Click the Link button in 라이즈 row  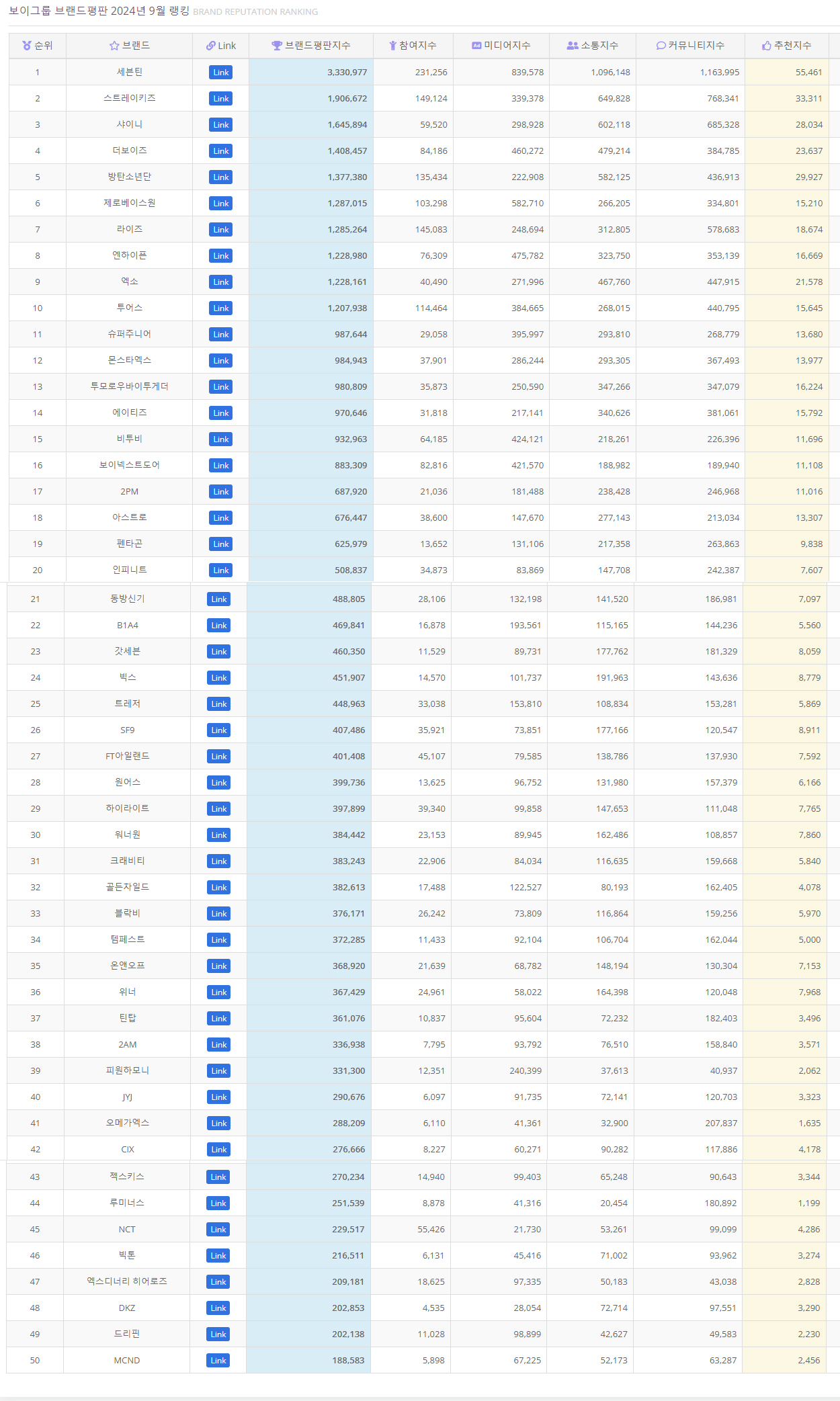click(221, 230)
